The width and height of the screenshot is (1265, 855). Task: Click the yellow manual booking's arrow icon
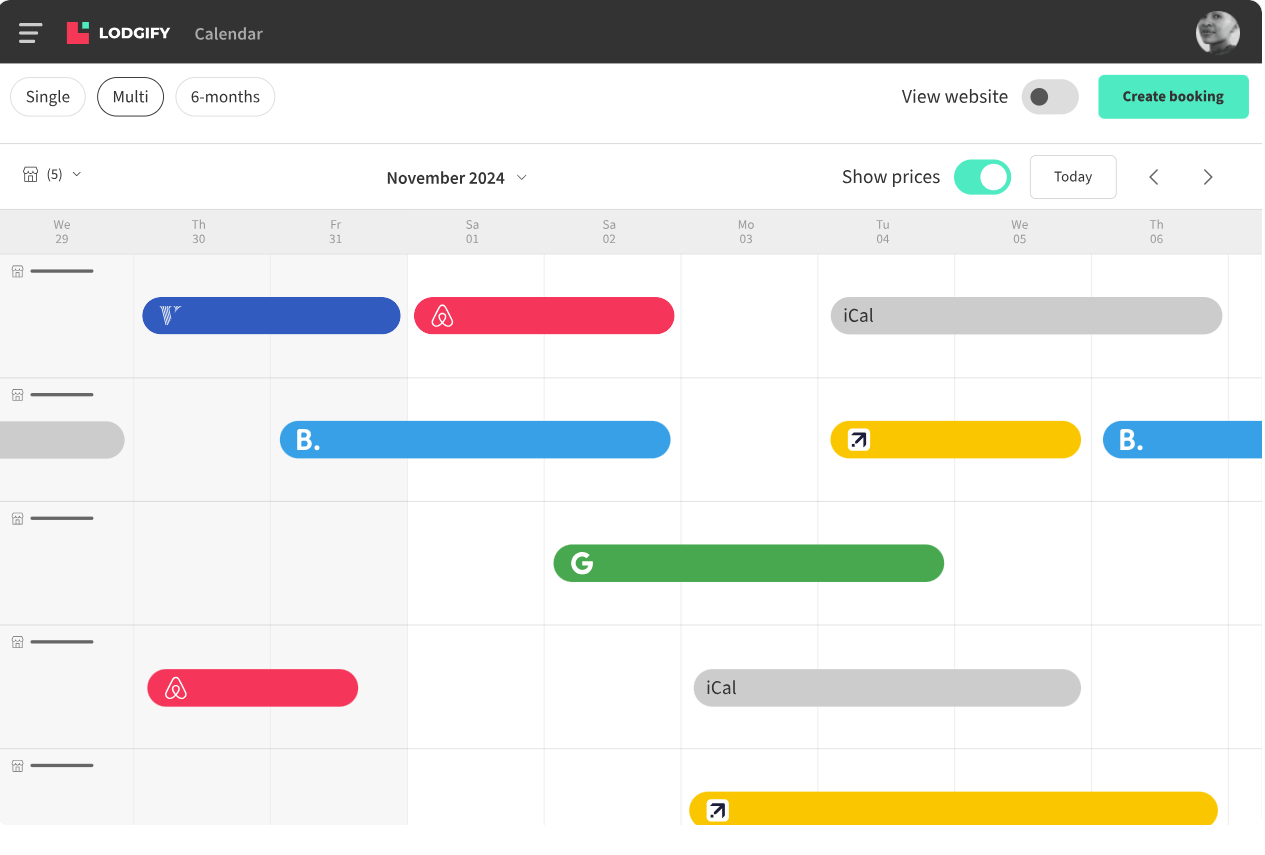(x=857, y=439)
